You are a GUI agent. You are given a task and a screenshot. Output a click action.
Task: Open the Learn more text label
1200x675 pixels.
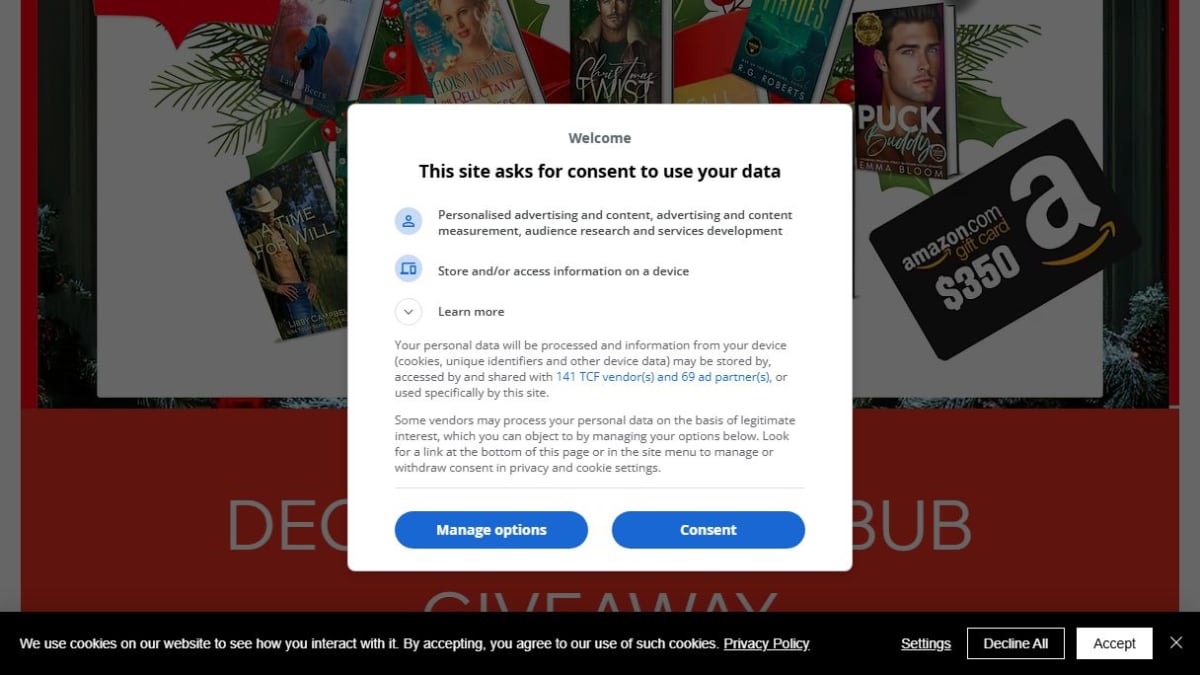click(471, 312)
